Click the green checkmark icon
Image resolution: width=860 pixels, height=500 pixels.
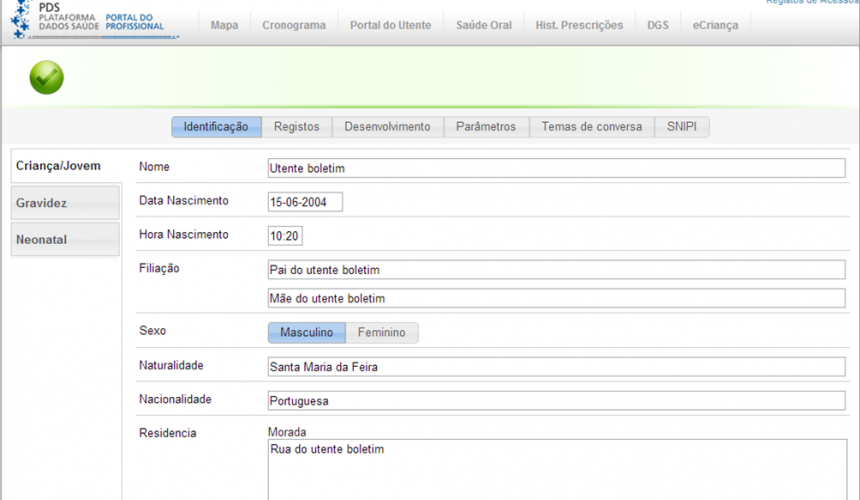[x=46, y=78]
